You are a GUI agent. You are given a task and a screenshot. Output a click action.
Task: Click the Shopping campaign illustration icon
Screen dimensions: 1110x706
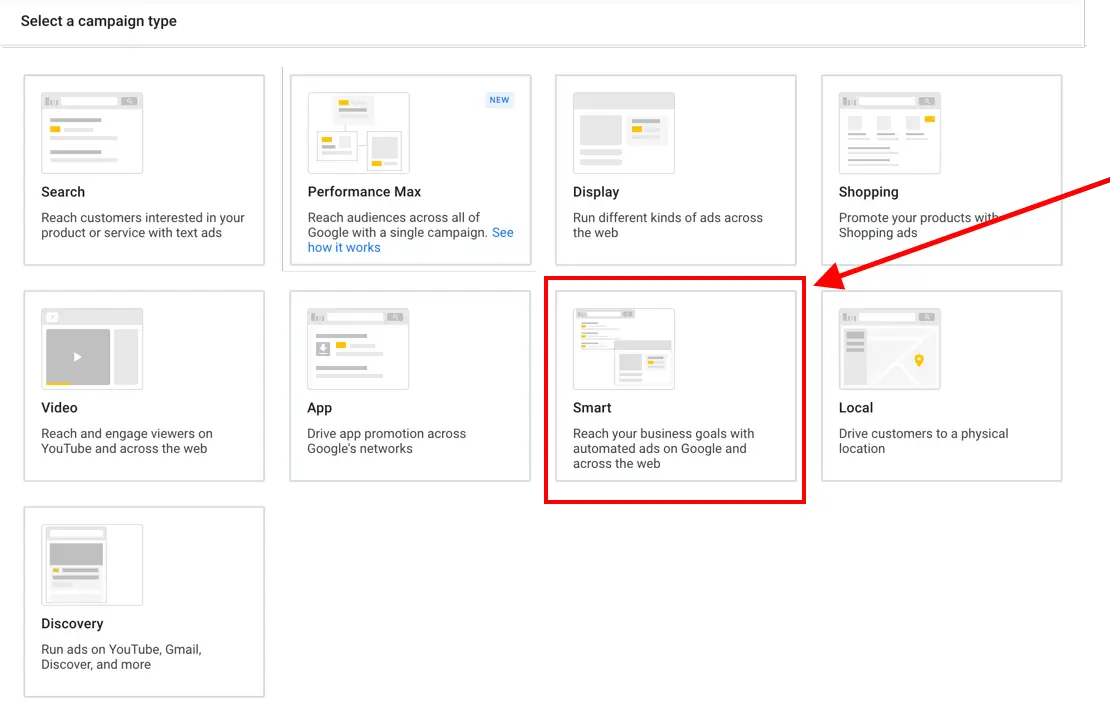pos(890,133)
